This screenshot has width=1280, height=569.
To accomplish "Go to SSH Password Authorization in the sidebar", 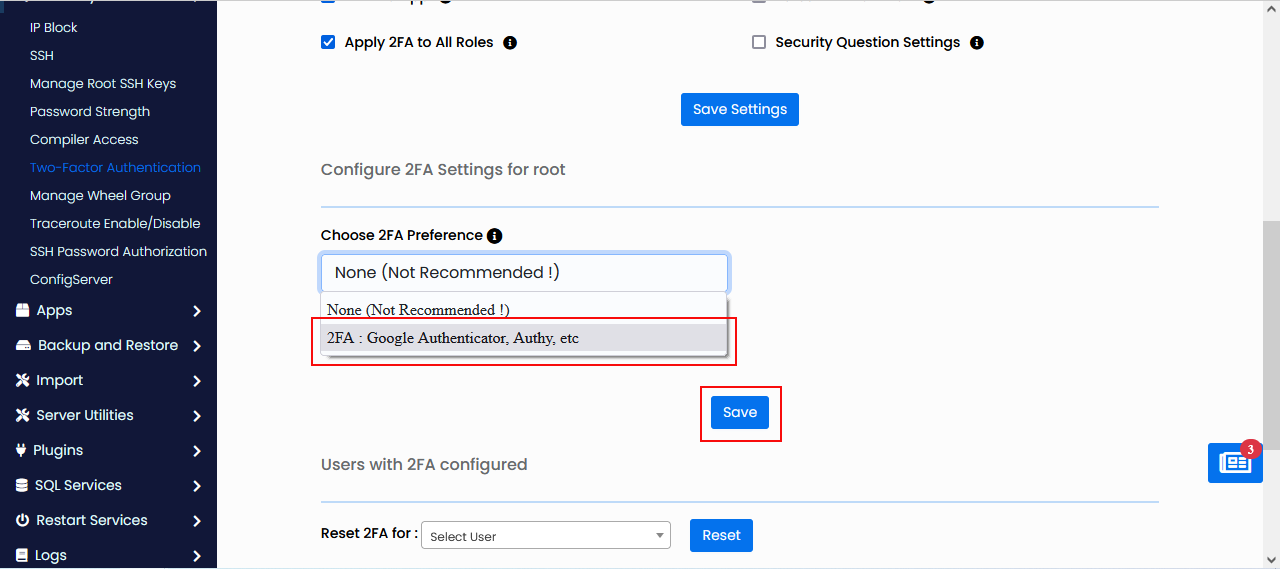I will click(118, 252).
